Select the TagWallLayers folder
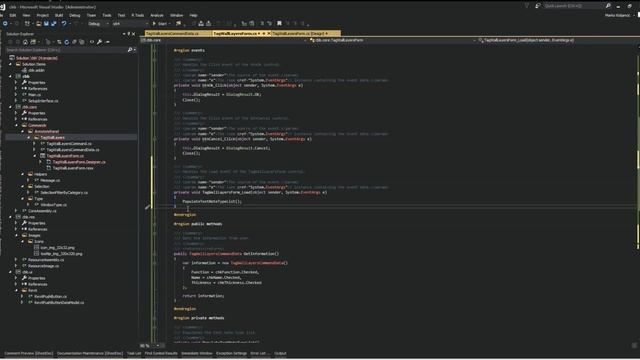 click(52, 138)
